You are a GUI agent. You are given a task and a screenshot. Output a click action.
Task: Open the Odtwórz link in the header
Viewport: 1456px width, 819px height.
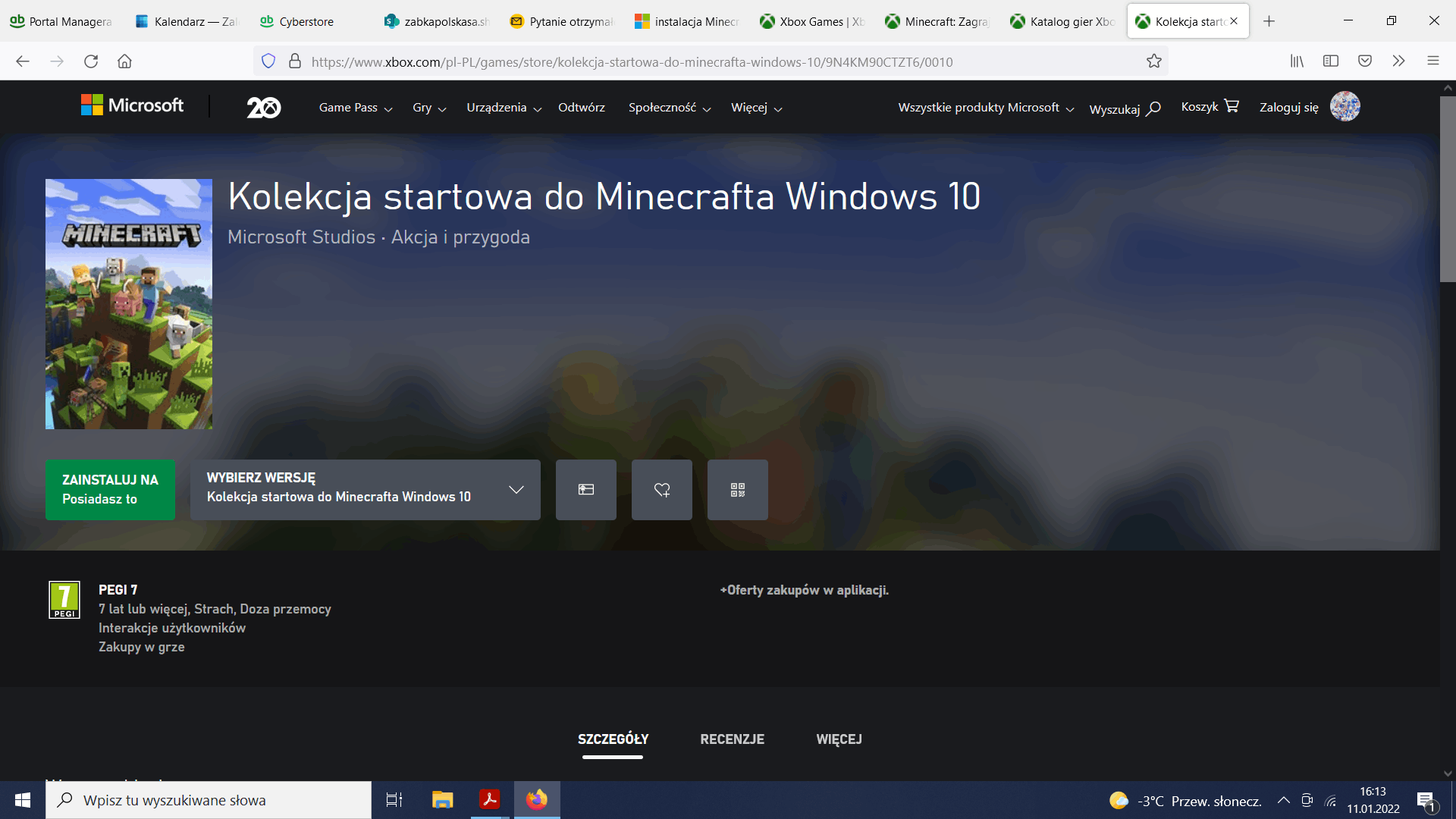point(582,108)
